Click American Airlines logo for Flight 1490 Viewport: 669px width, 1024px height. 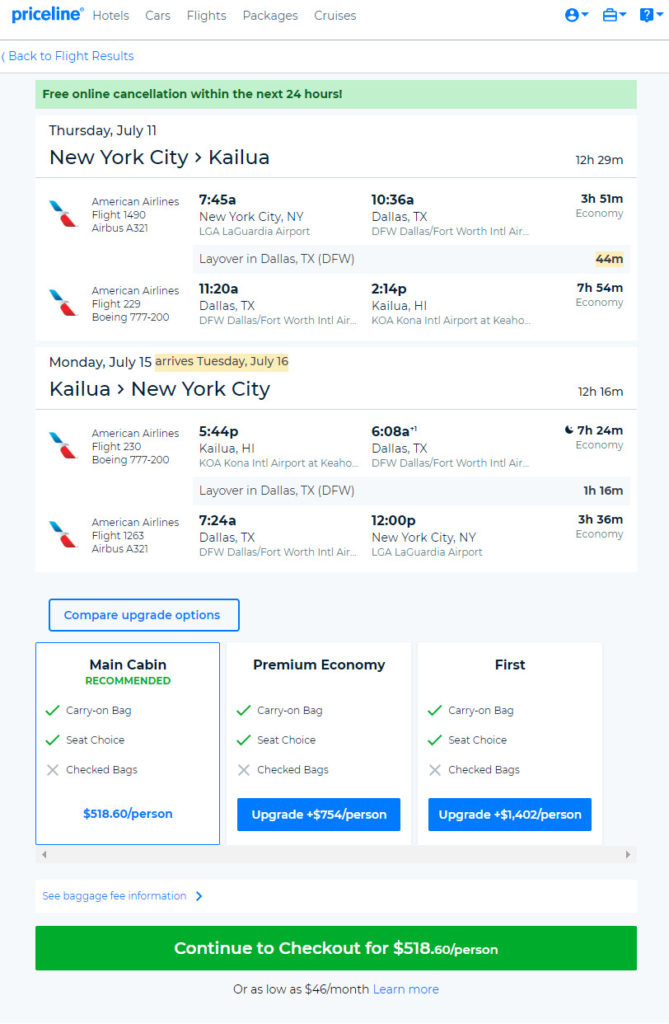click(x=63, y=214)
